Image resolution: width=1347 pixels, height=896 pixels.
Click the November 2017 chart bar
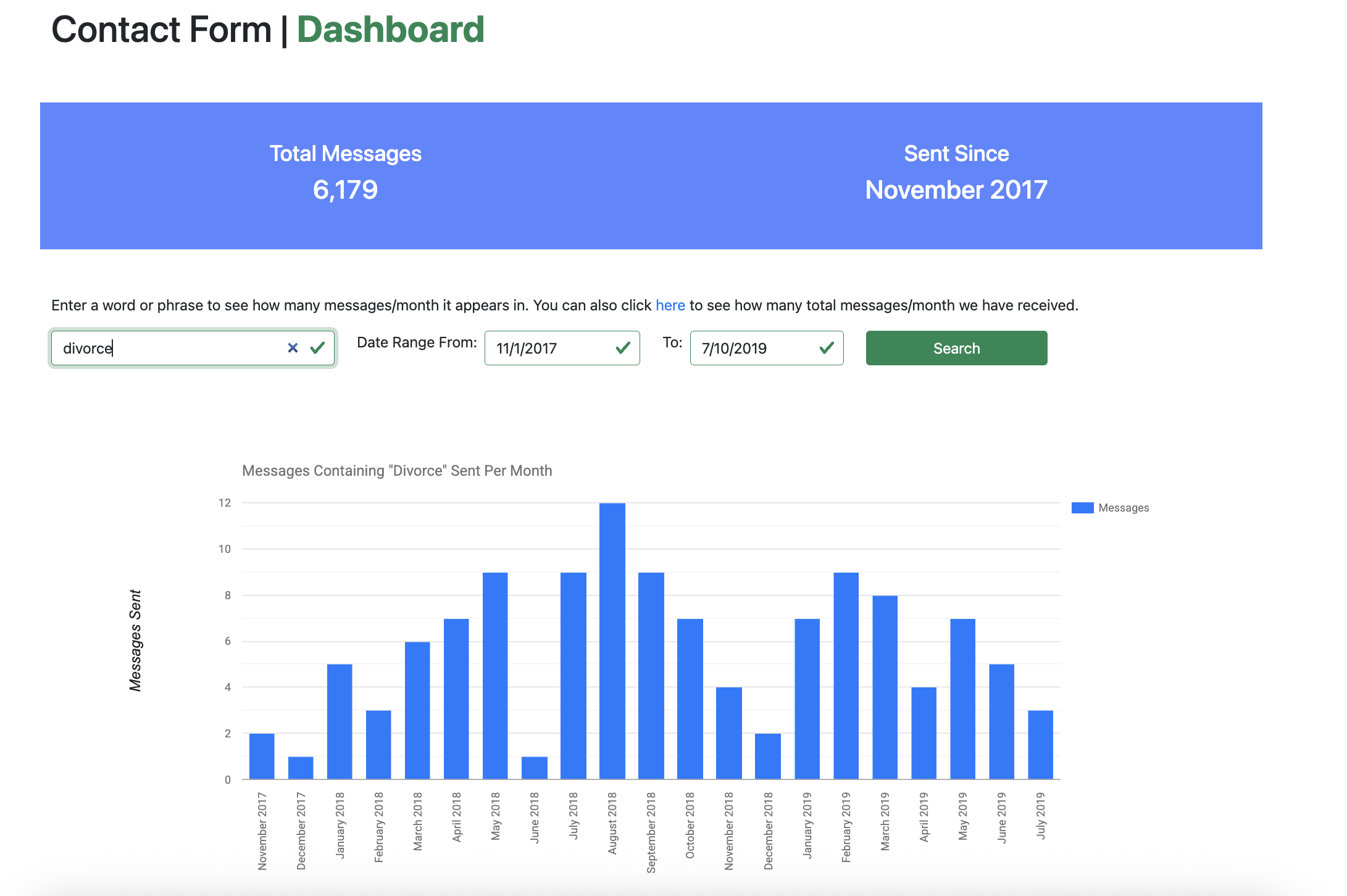pyautogui.click(x=262, y=757)
